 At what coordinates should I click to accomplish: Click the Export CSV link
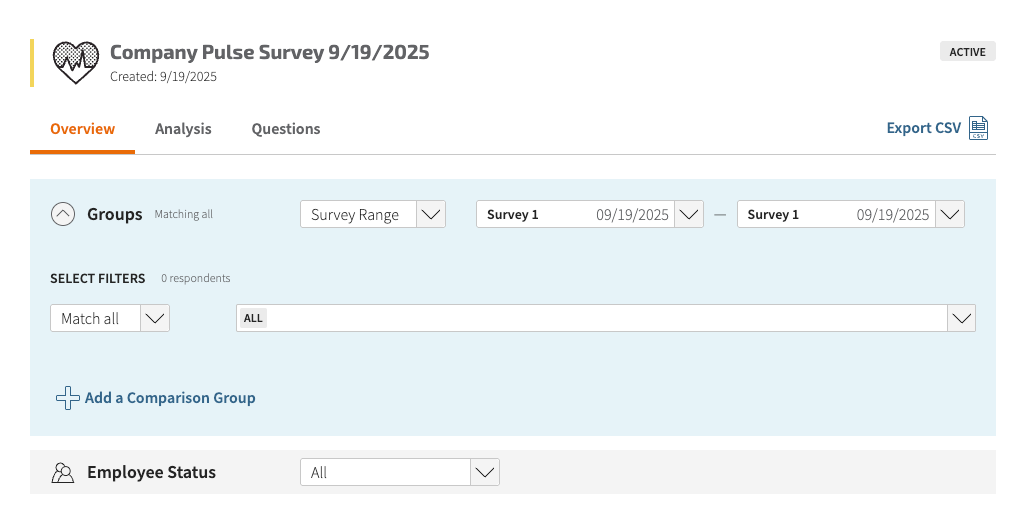[x=924, y=128]
